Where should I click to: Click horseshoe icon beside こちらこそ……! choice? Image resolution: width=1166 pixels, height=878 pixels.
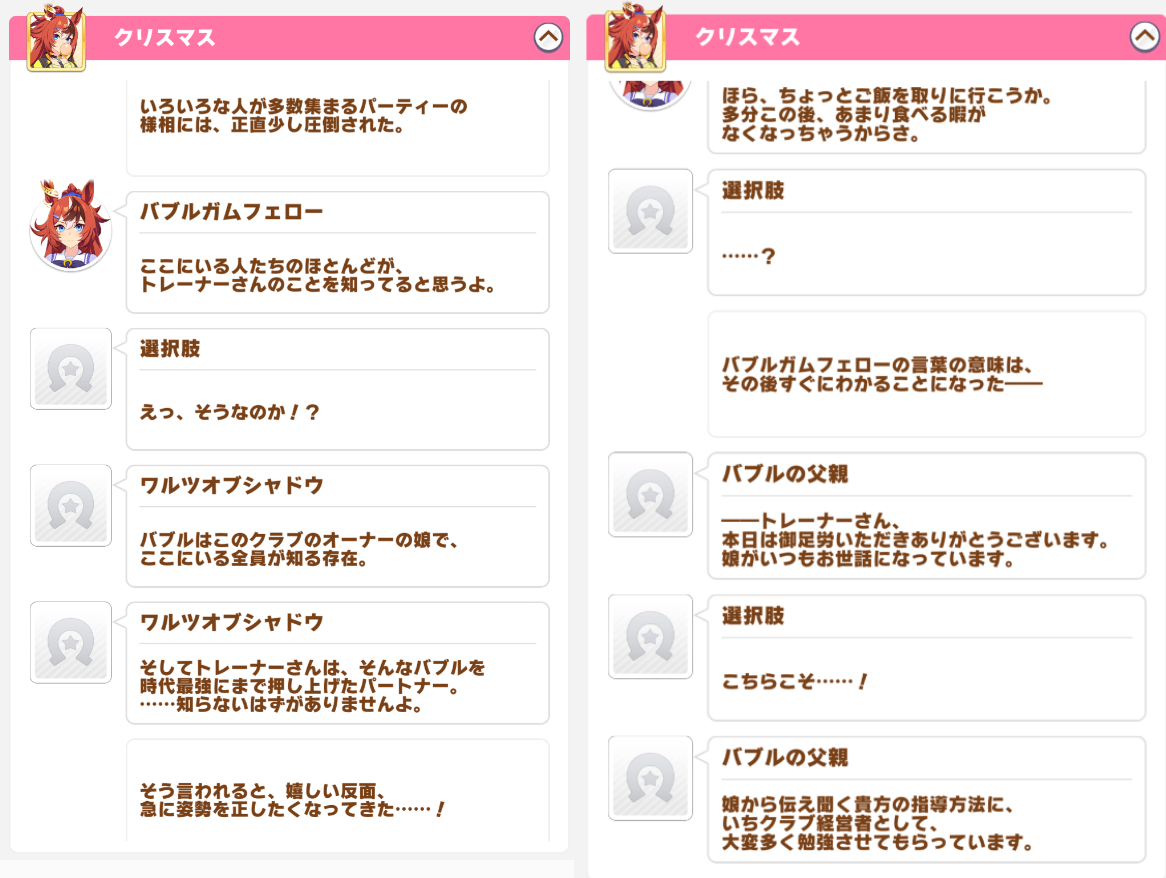point(650,636)
